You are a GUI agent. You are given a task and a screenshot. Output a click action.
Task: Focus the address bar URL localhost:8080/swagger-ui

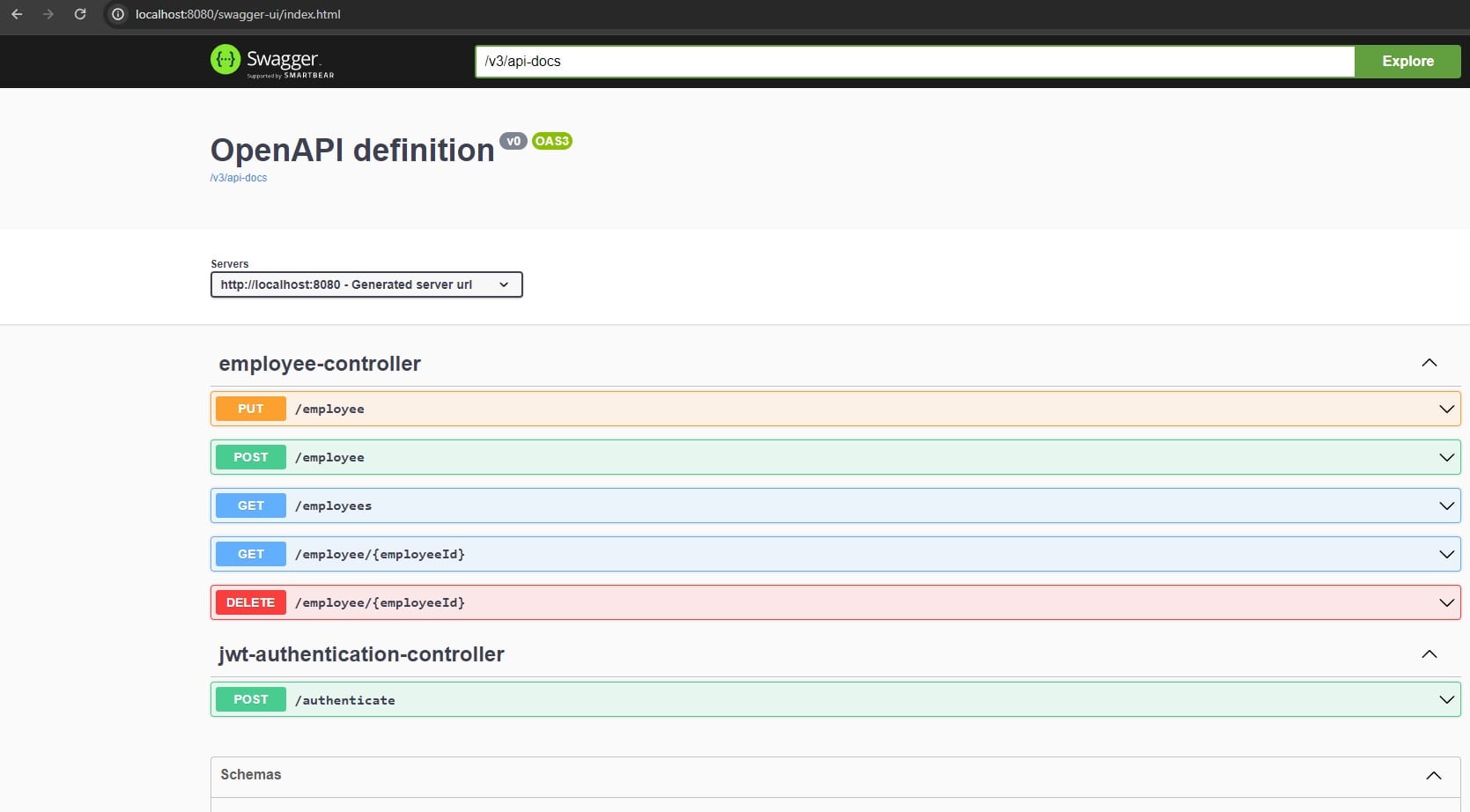click(x=238, y=14)
